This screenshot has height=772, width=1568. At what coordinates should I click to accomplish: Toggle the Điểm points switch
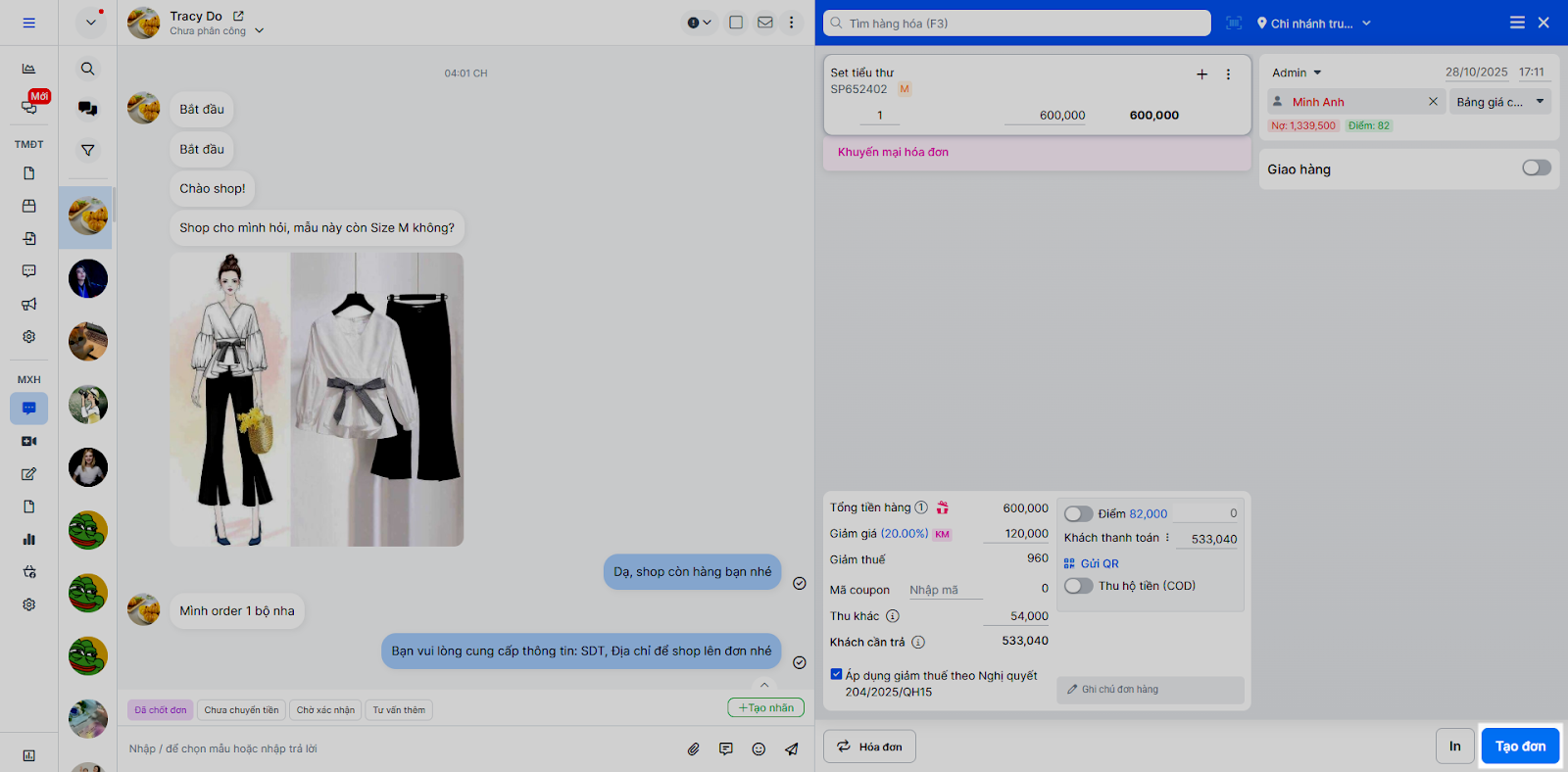(1078, 513)
